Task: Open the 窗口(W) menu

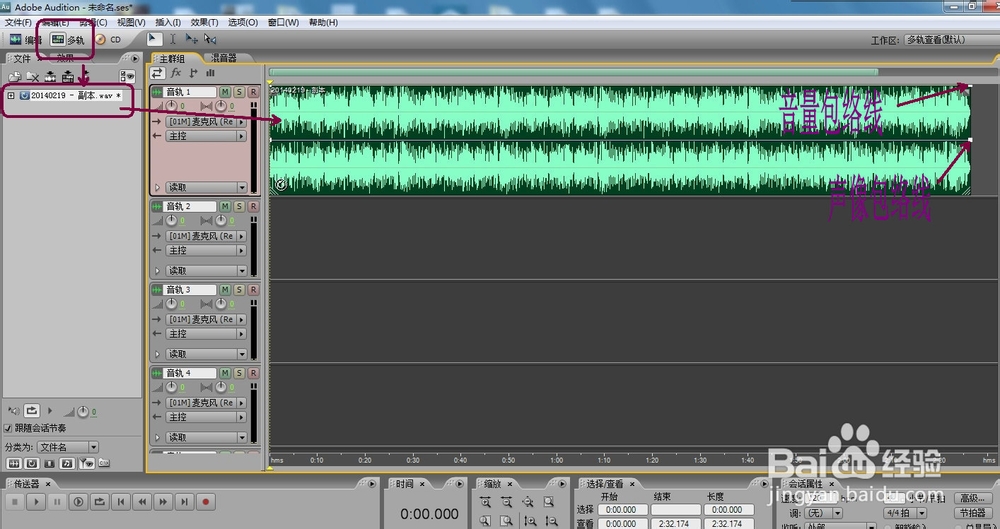Action: 283,22
